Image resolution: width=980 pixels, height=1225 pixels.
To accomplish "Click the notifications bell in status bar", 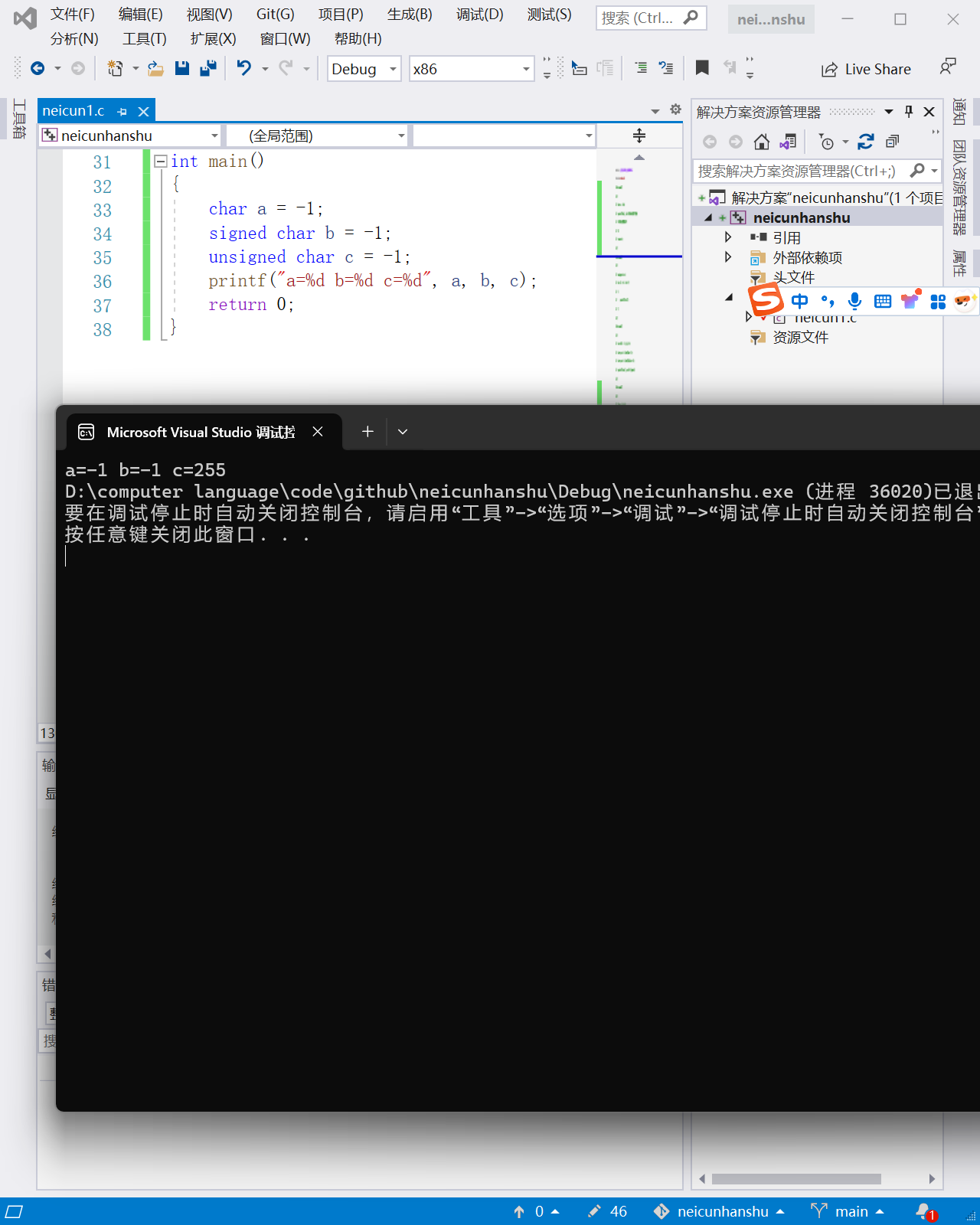I will pos(925,1211).
